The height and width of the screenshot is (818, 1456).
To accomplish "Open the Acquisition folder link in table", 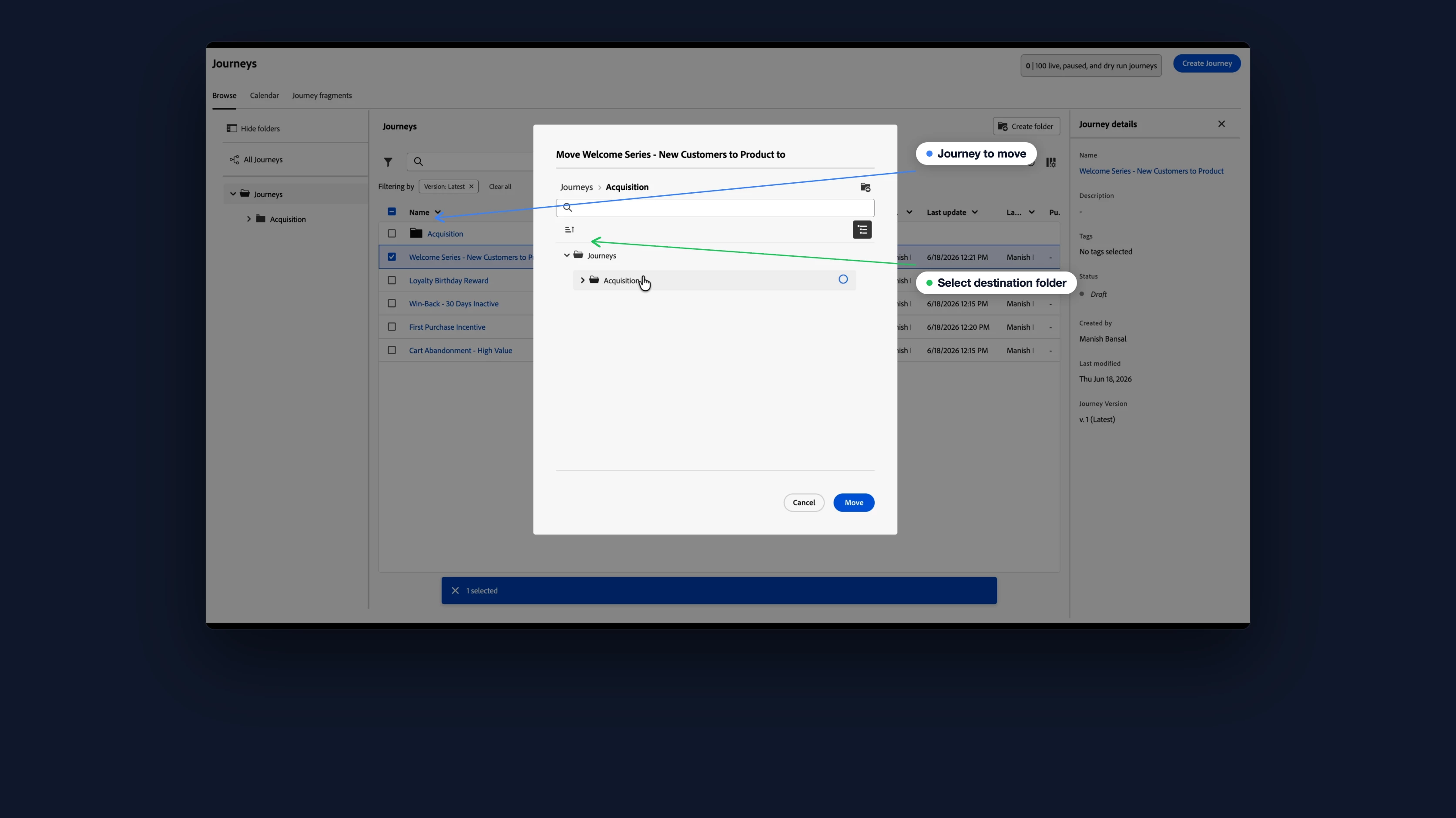I will point(445,234).
